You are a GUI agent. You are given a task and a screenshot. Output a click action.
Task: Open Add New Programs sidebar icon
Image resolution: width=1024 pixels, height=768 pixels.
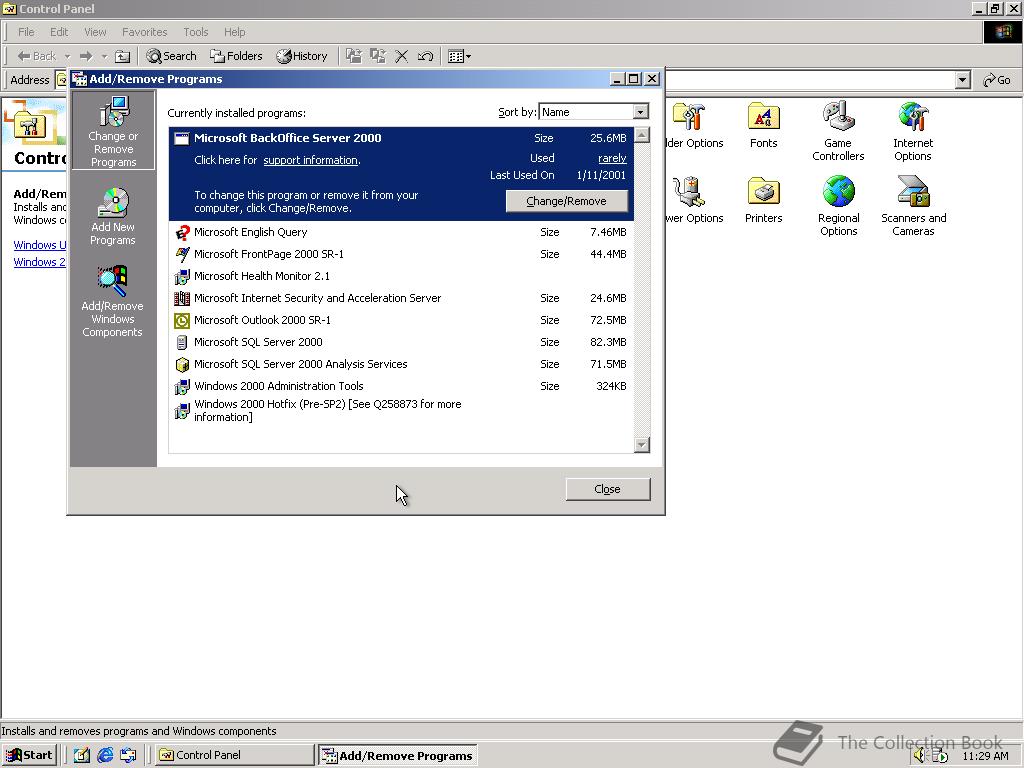pyautogui.click(x=113, y=217)
